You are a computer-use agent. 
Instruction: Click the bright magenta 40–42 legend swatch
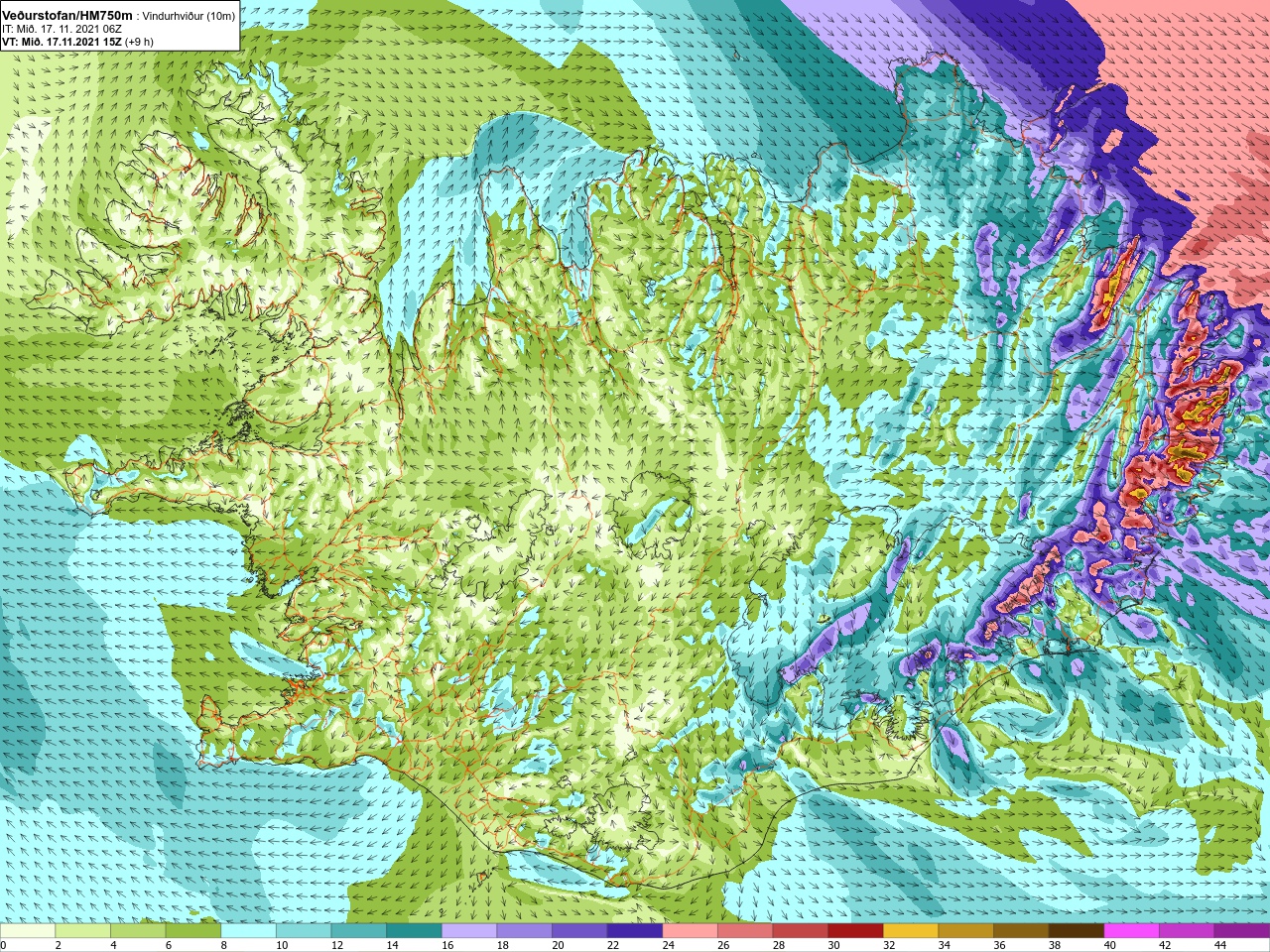click(1132, 930)
